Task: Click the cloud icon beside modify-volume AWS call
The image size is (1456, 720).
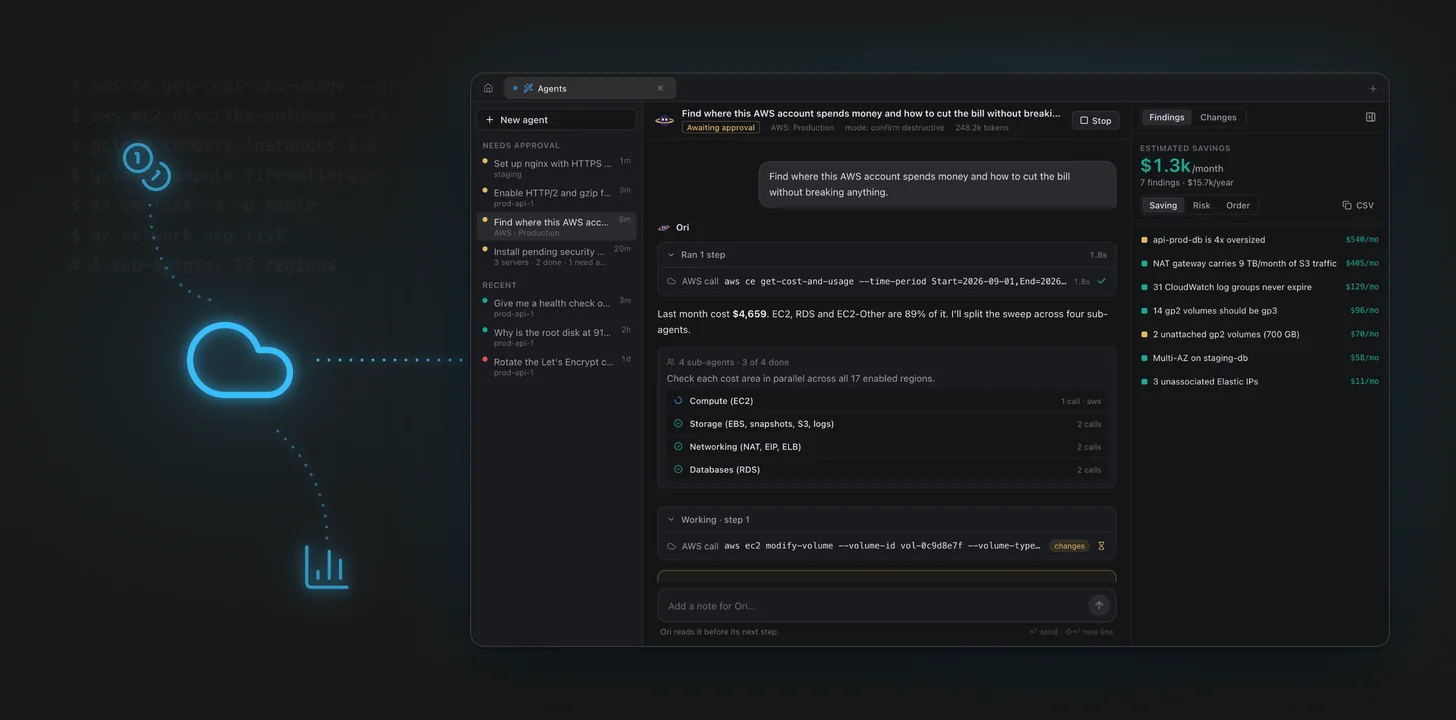Action: coord(672,546)
